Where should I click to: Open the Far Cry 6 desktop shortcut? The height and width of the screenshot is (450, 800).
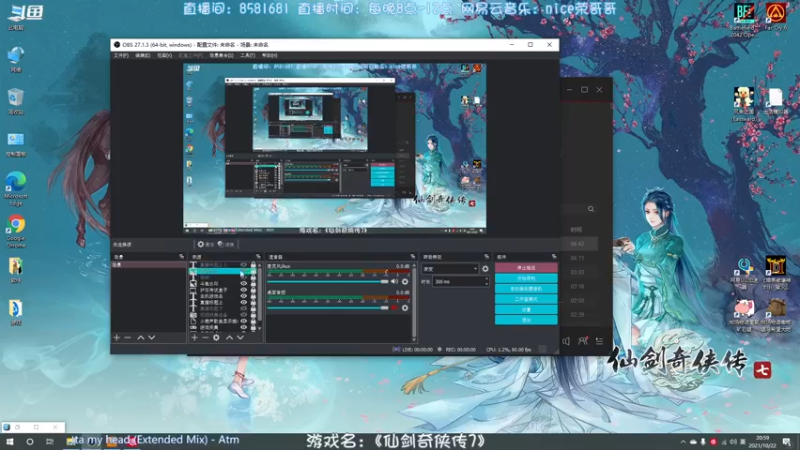776,17
